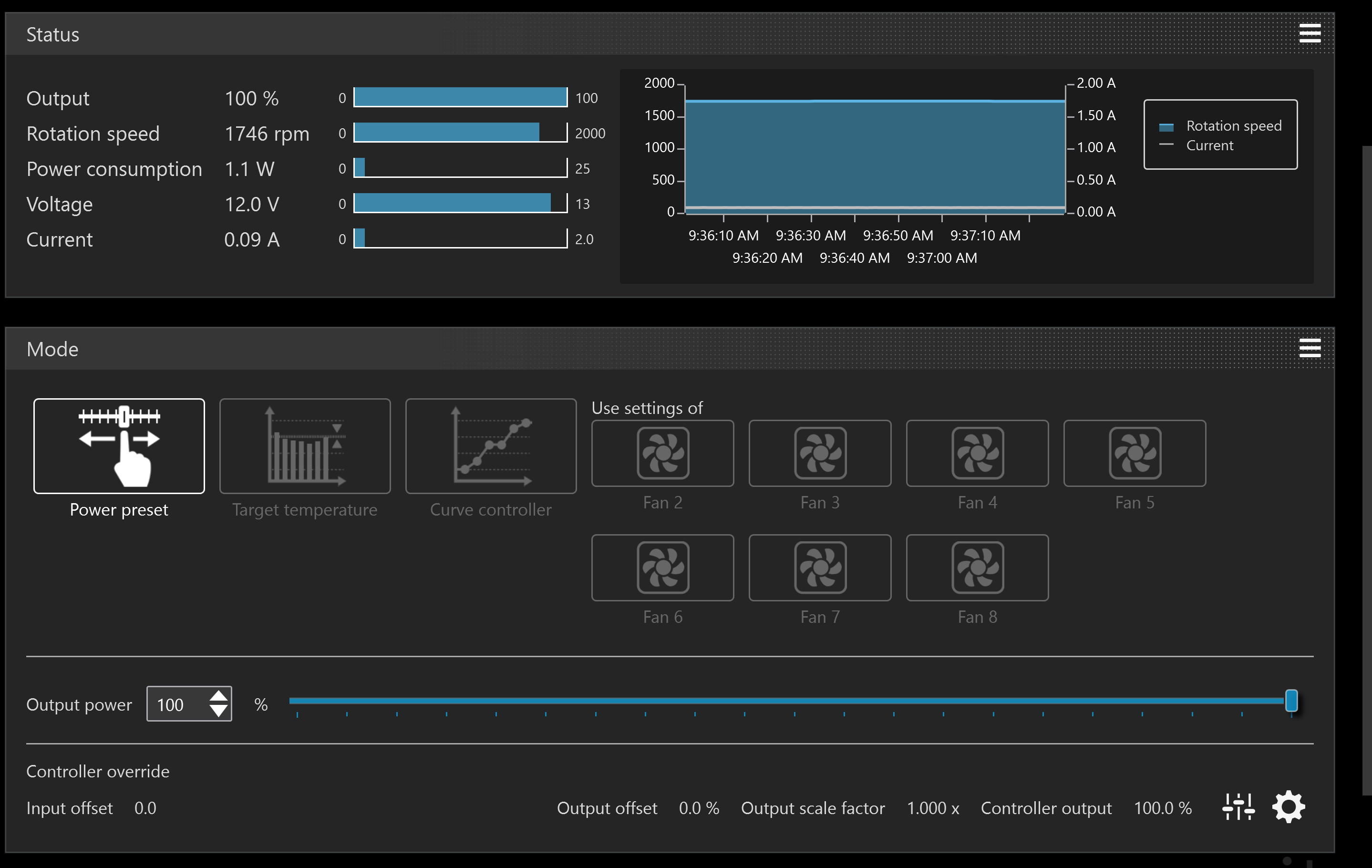Screen dimensions: 1372x868
Task: Select the Curve controller mode icon
Action: pos(491,445)
